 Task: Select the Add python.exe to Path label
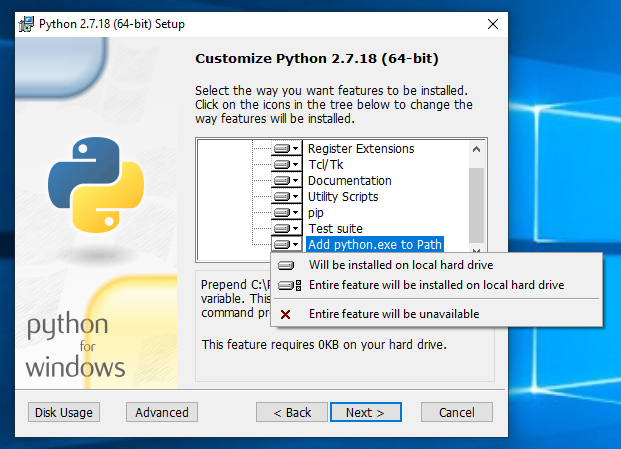click(x=375, y=244)
